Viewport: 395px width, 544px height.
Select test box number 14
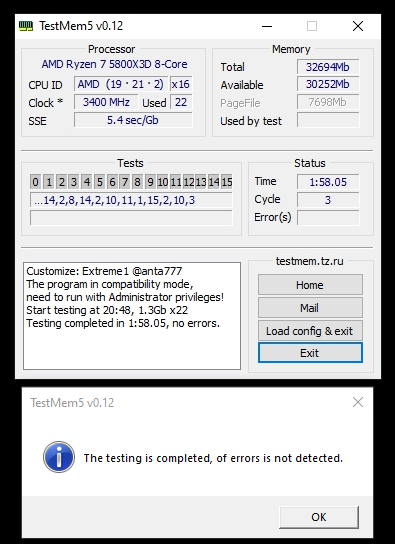point(214,182)
